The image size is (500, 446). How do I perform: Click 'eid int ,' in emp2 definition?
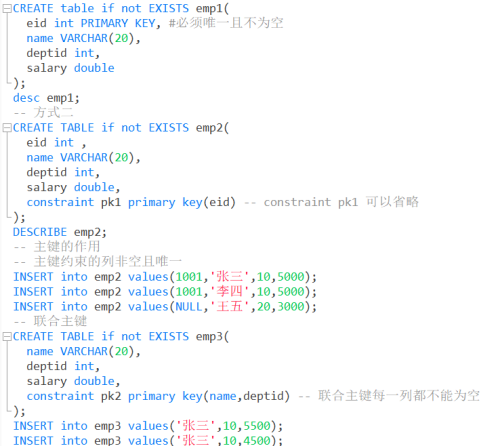pyautogui.click(x=57, y=143)
